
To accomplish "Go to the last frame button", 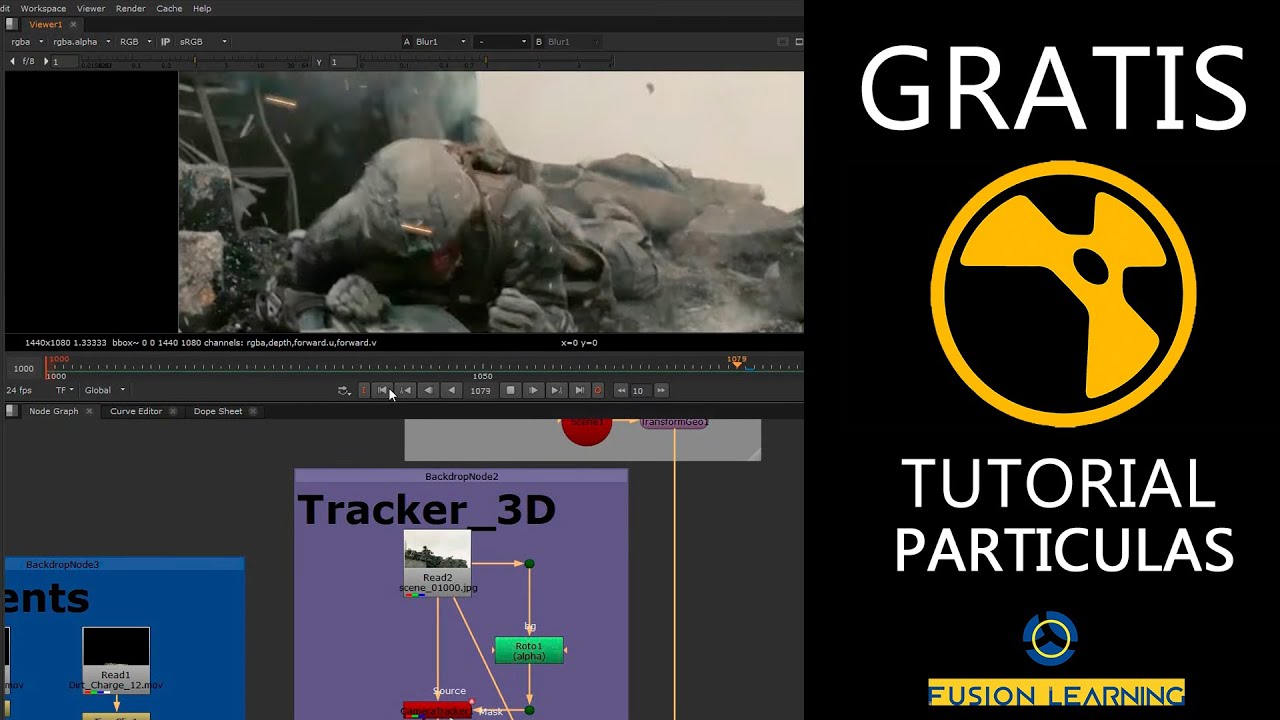I will [x=579, y=390].
